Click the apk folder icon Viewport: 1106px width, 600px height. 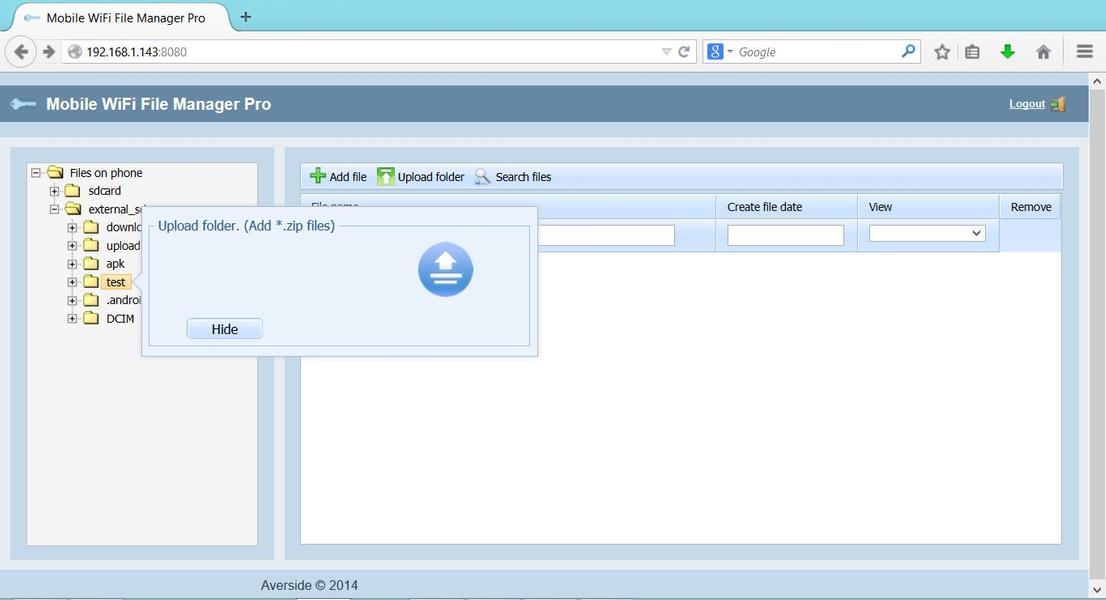click(91, 263)
